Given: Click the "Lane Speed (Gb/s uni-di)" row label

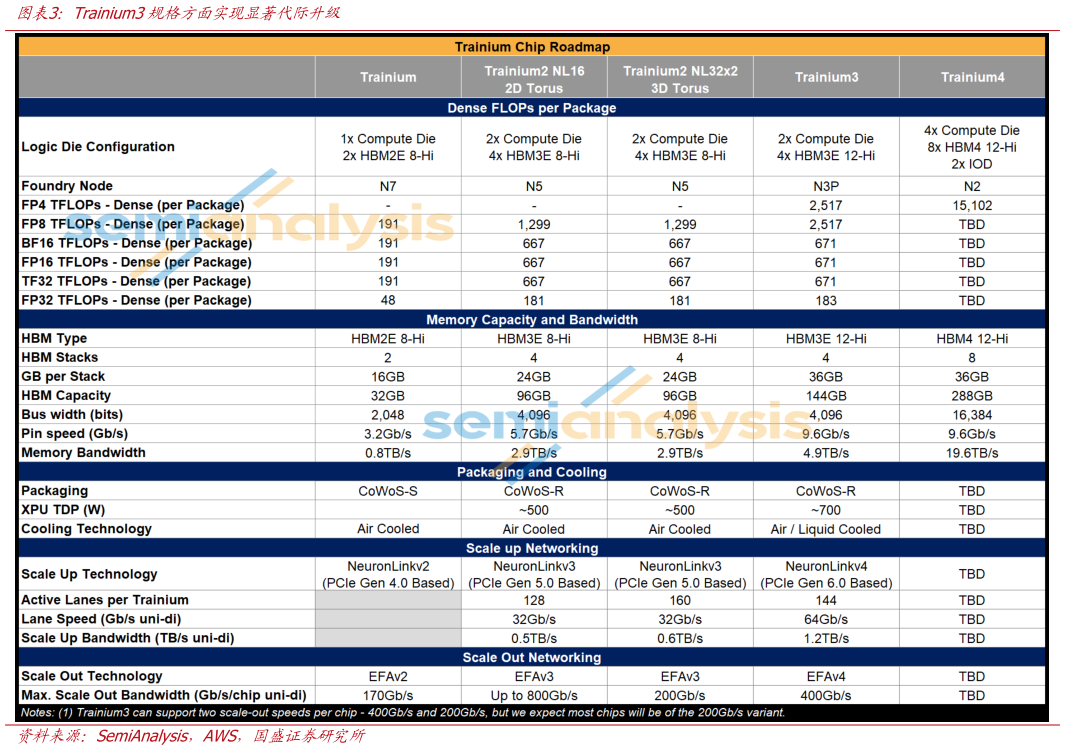Looking at the screenshot, I should [101, 619].
